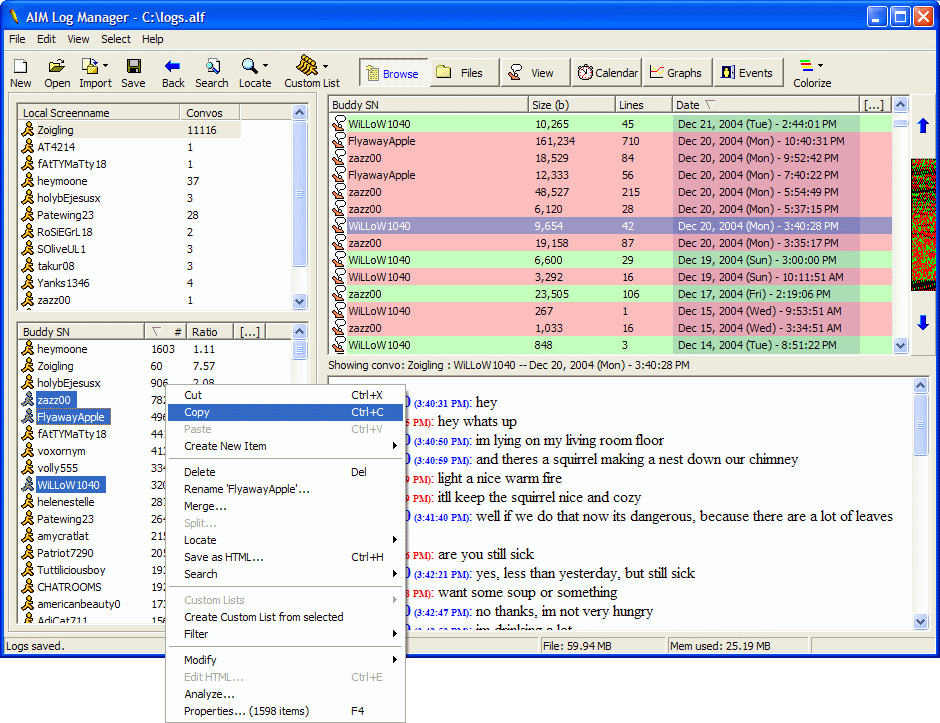
Task: Open the Import dropdown arrow
Action: (x=106, y=65)
